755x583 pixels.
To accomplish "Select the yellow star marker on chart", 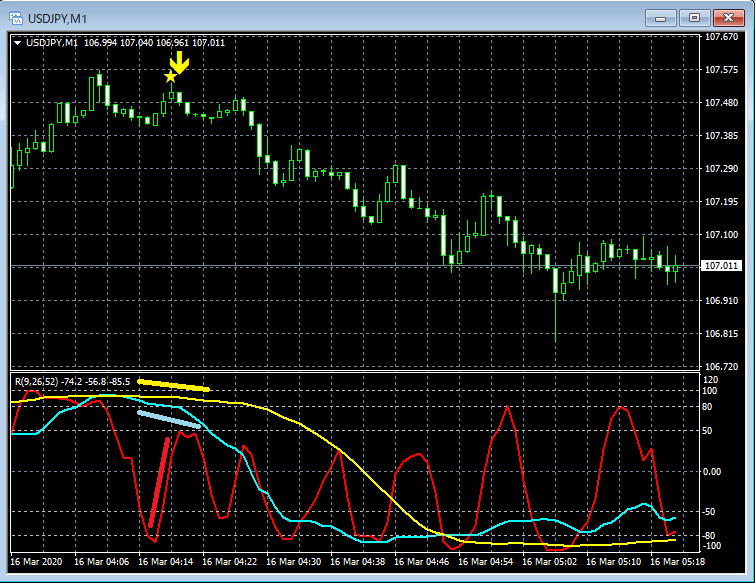I will 170,77.
